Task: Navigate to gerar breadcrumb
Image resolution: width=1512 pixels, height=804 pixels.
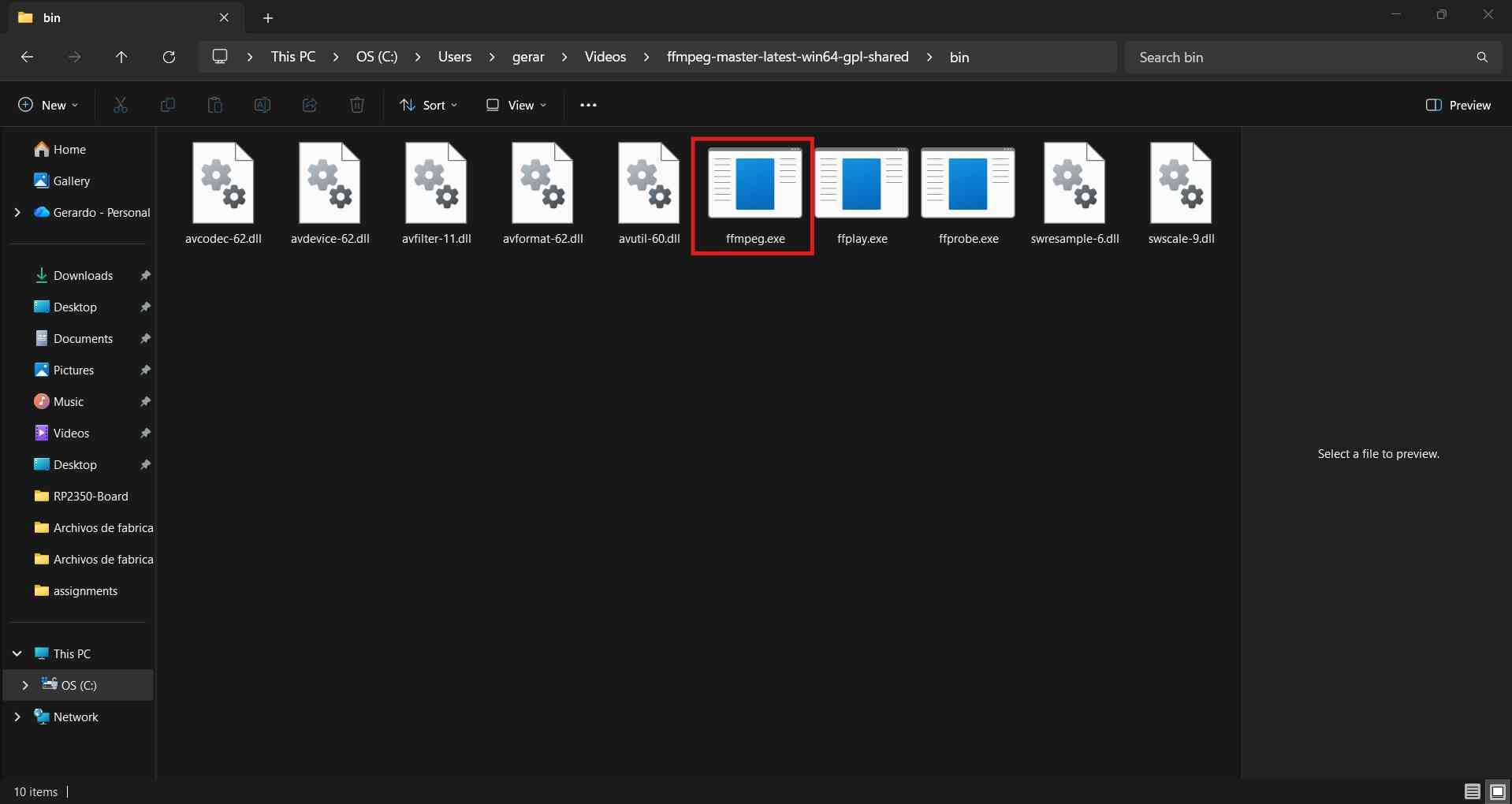Action: coord(528,57)
